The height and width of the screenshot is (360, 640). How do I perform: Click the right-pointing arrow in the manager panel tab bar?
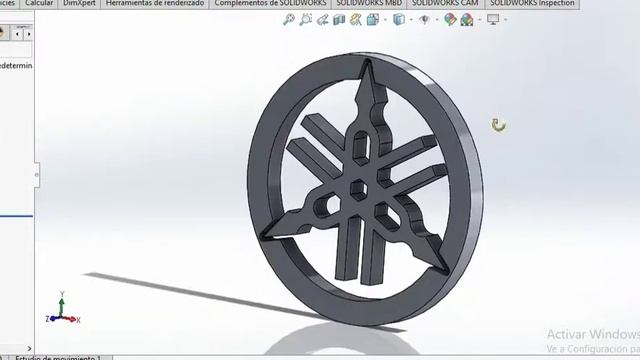28,34
